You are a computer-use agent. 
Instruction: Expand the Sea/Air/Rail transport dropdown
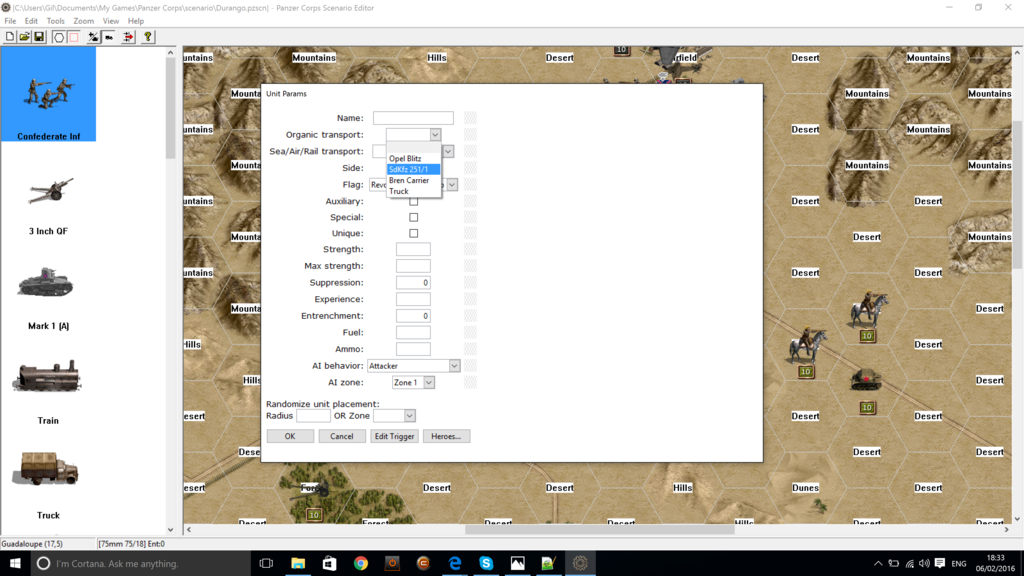(448, 152)
